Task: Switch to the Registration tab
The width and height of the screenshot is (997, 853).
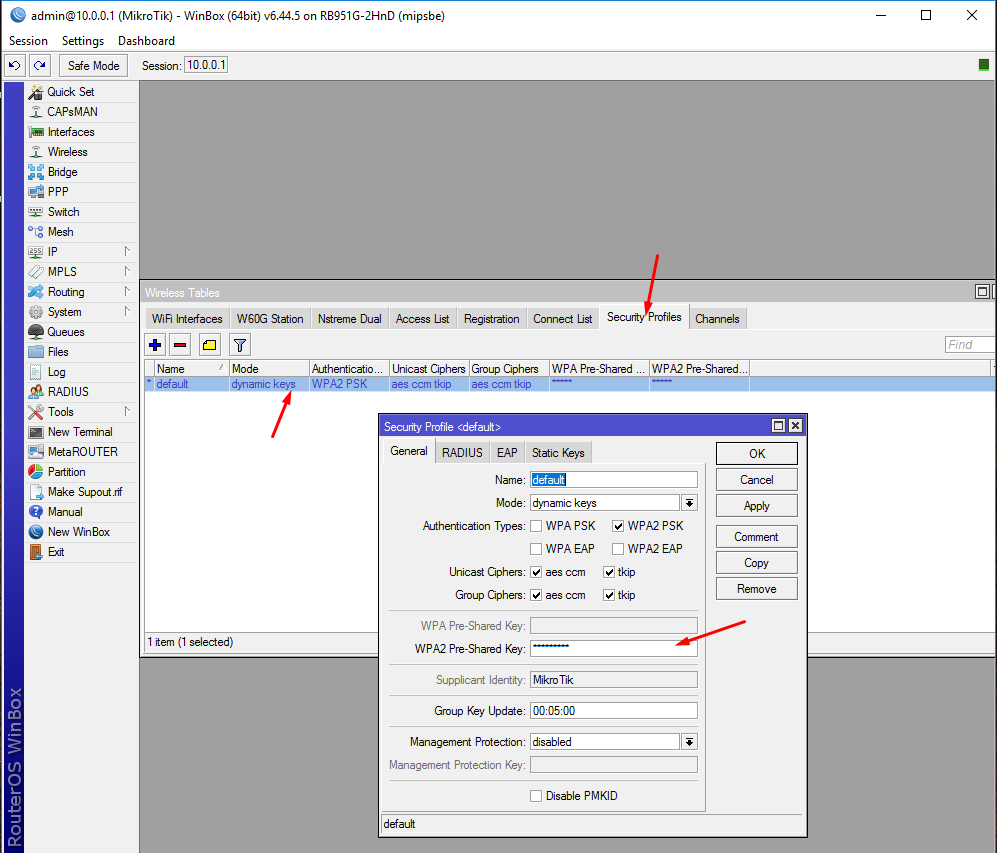Action: pyautogui.click(x=492, y=319)
